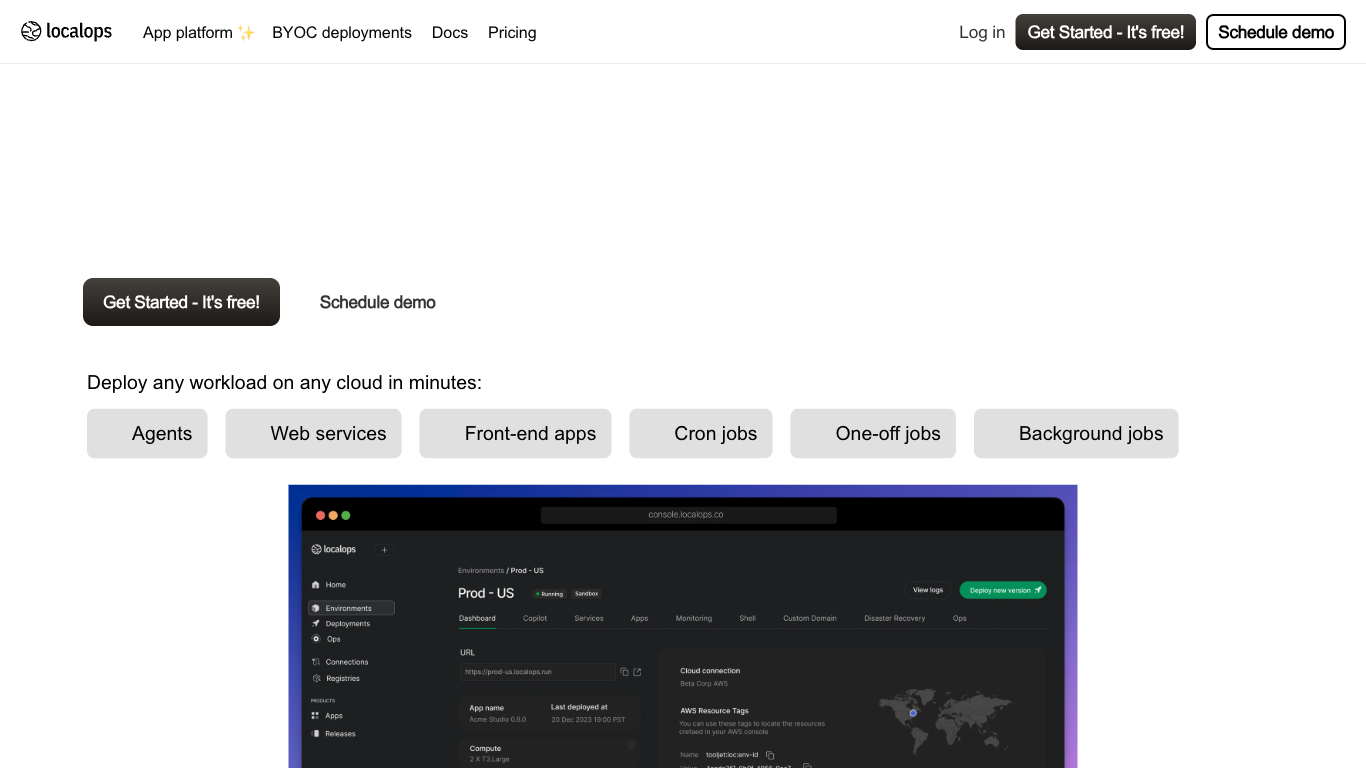The height and width of the screenshot is (768, 1366).
Task: Click the Sandbox badge next to Prod - US
Action: click(x=586, y=594)
